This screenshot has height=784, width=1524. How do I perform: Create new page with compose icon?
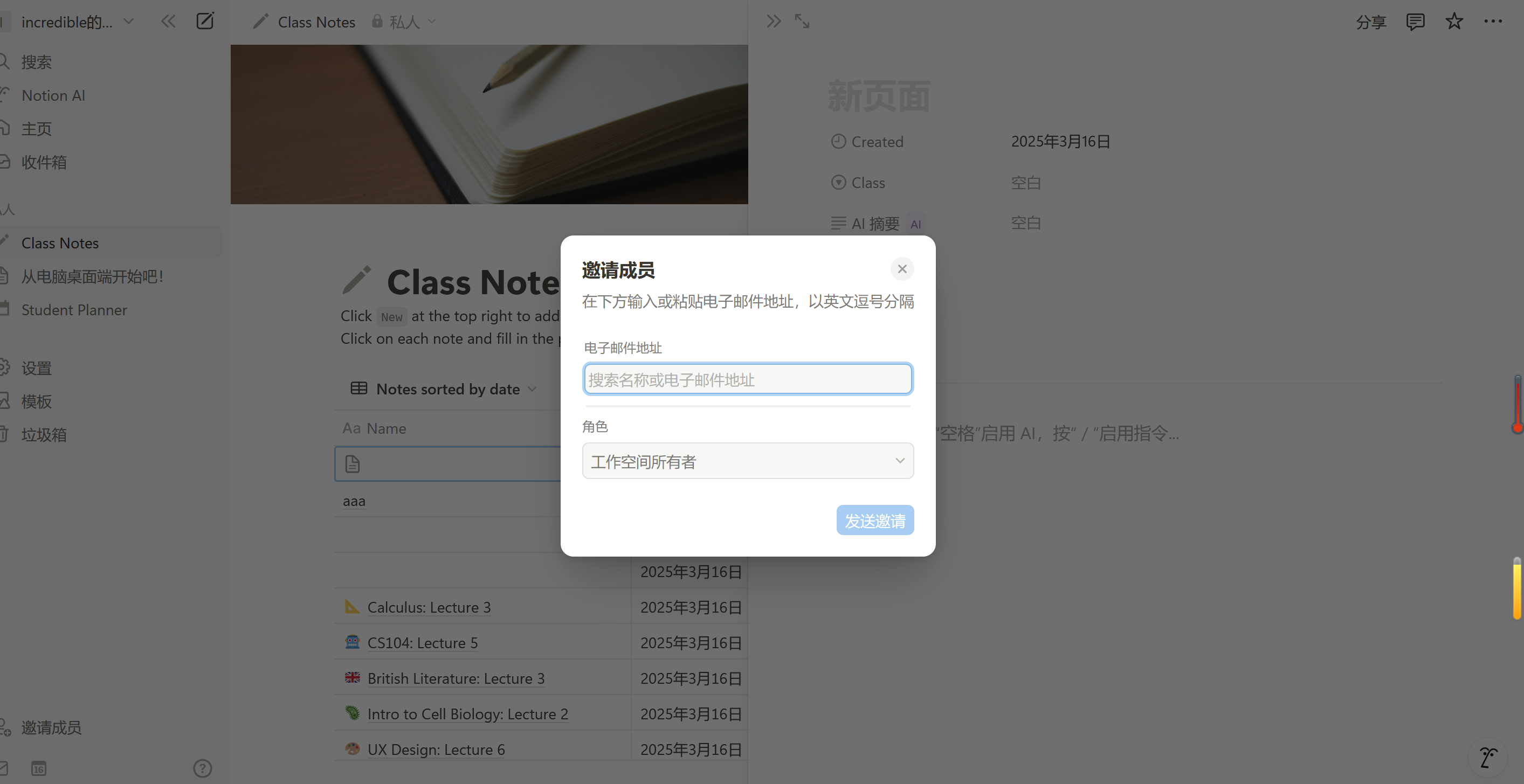coord(205,22)
